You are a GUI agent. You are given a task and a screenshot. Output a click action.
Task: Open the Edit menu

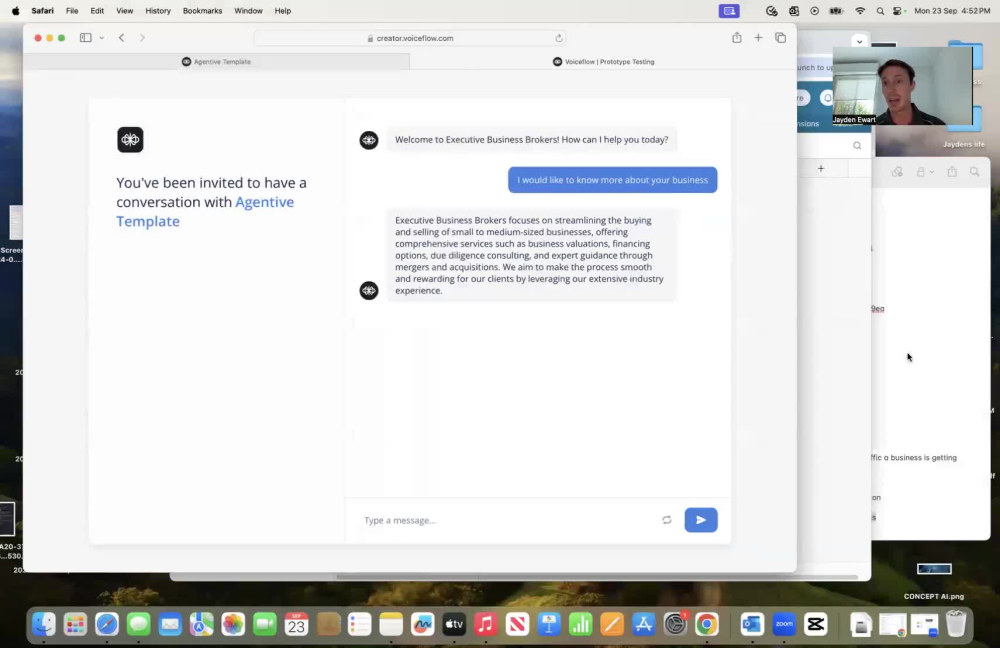97,11
